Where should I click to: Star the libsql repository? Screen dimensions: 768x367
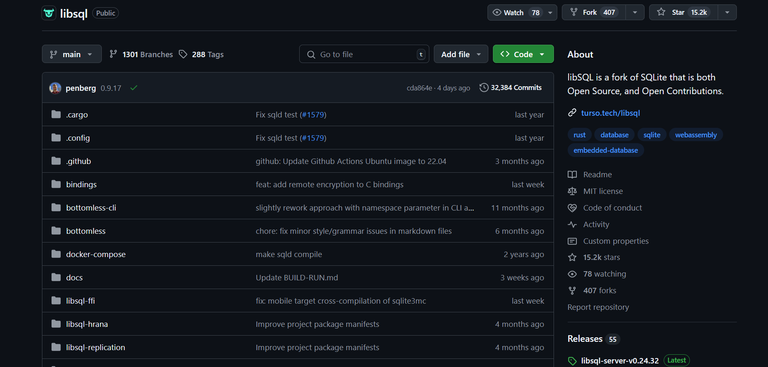[683, 13]
